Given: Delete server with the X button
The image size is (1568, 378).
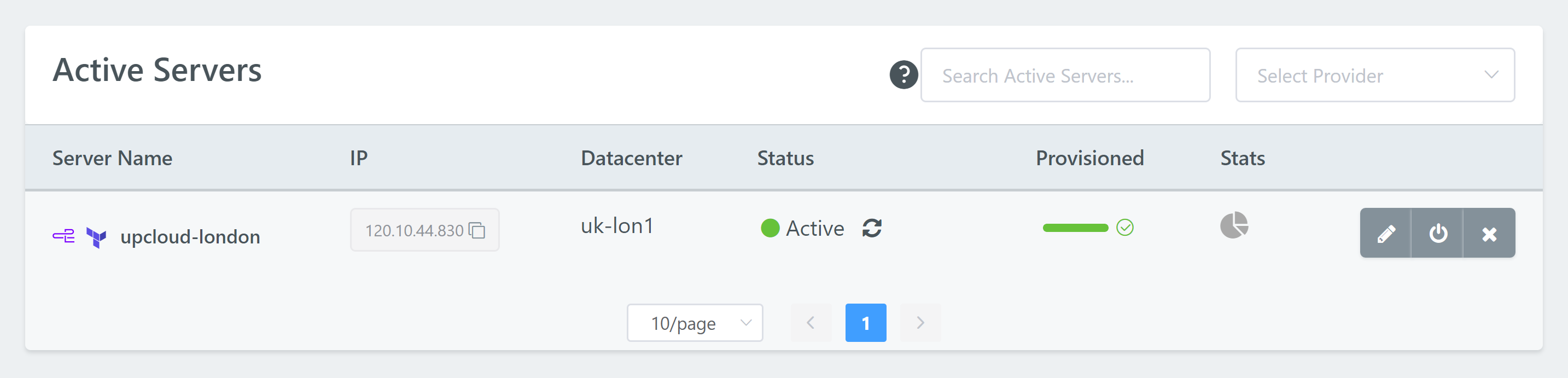Looking at the screenshot, I should (x=1489, y=233).
